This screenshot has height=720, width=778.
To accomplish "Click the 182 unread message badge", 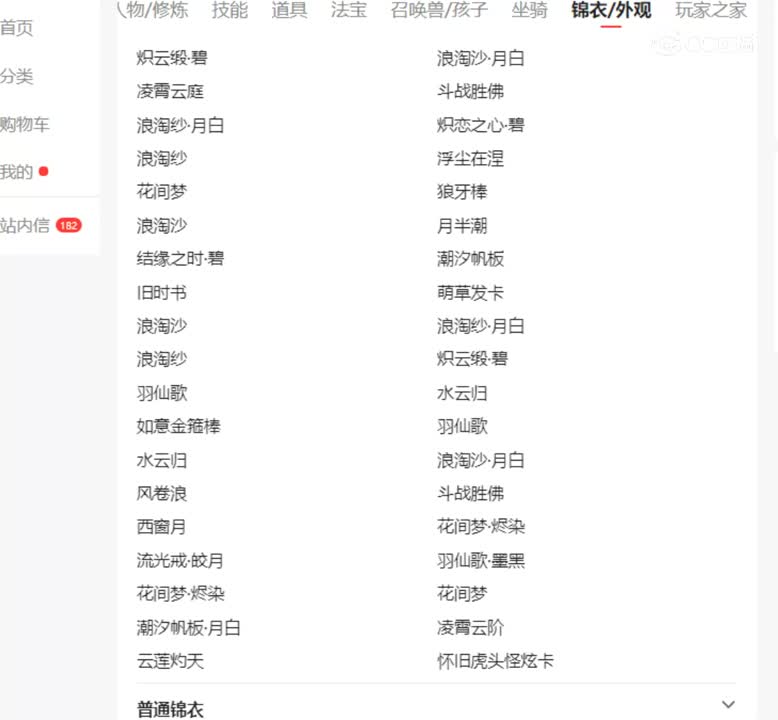I will click(x=68, y=225).
